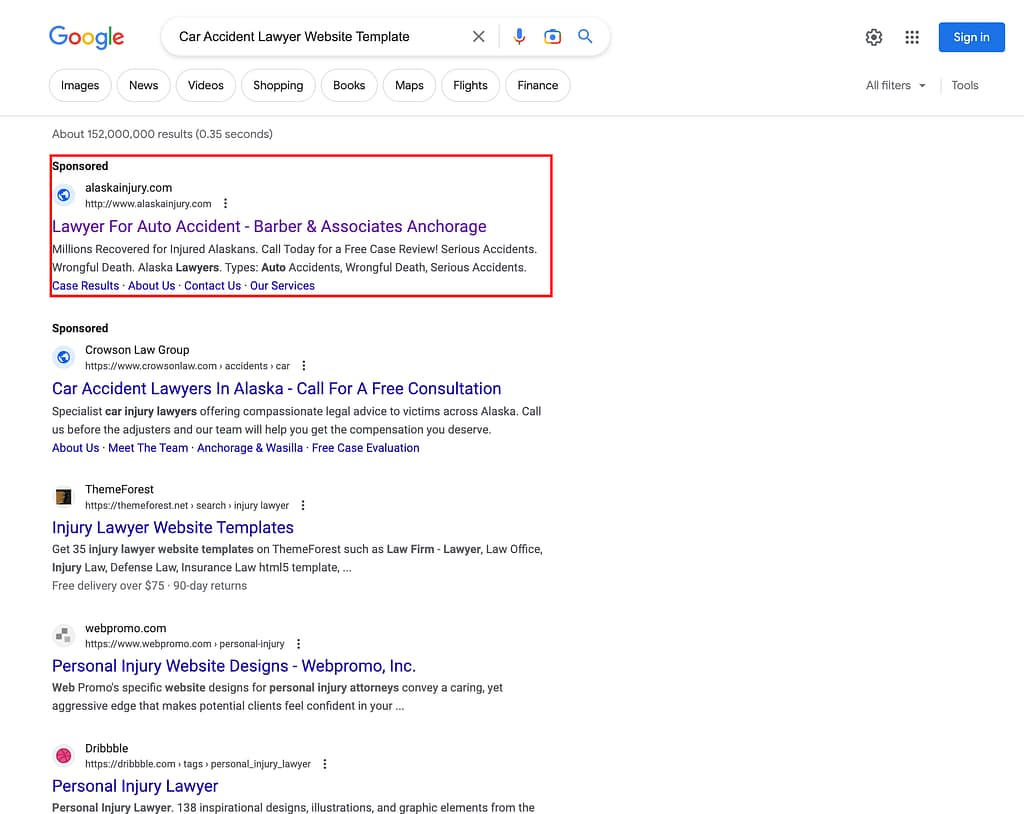Open Injury Lawyer Website Templates result
Viewport: 1024px width, 814px height.
[x=173, y=527]
